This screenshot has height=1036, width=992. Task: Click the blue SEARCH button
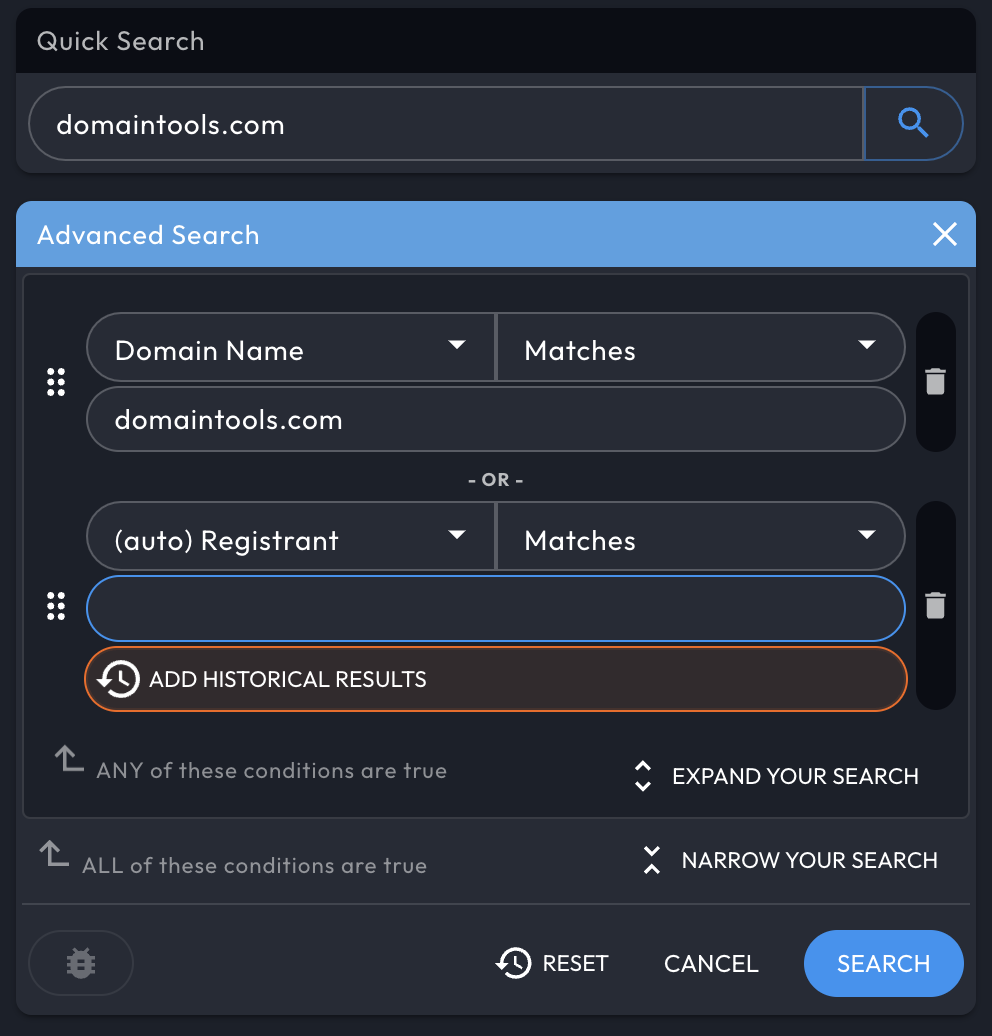click(884, 963)
